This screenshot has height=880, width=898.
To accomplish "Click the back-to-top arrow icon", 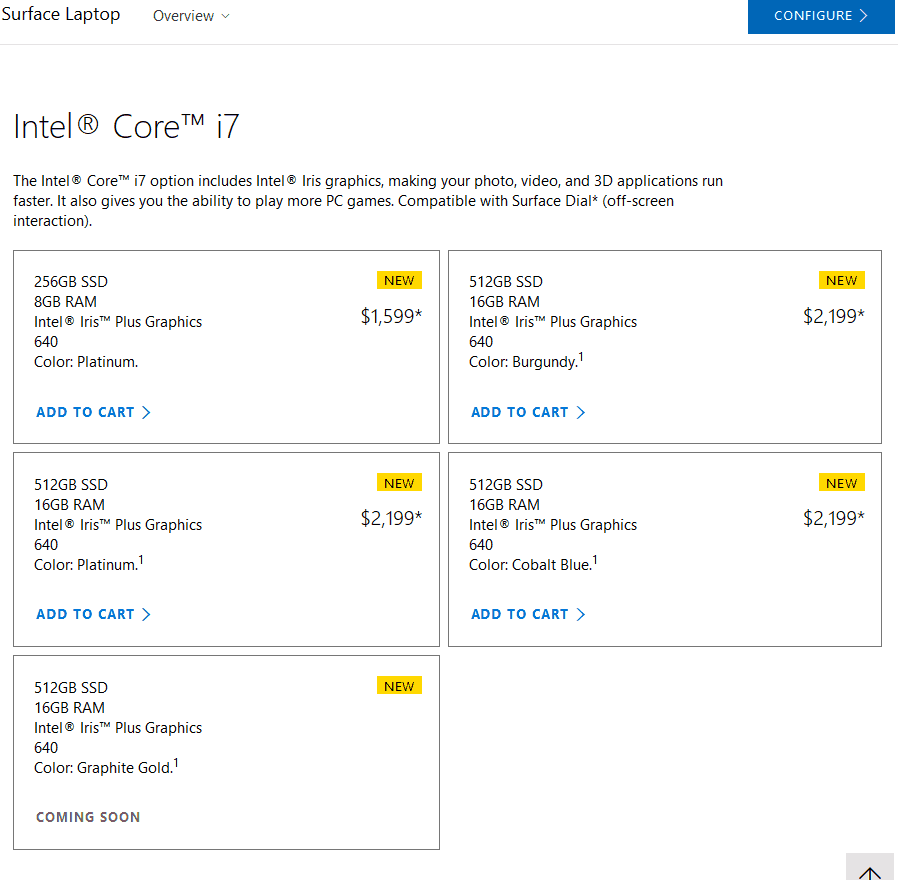I will [x=870, y=870].
